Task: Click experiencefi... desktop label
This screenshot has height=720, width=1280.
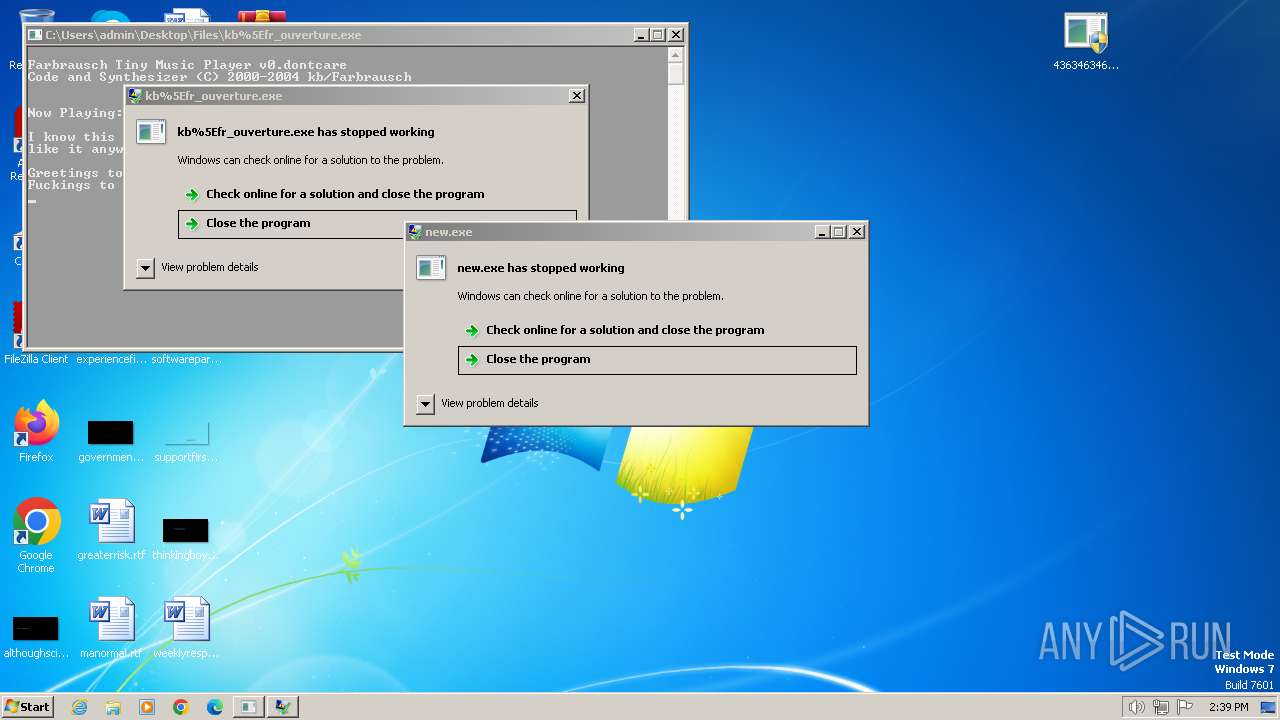Action: (x=111, y=359)
